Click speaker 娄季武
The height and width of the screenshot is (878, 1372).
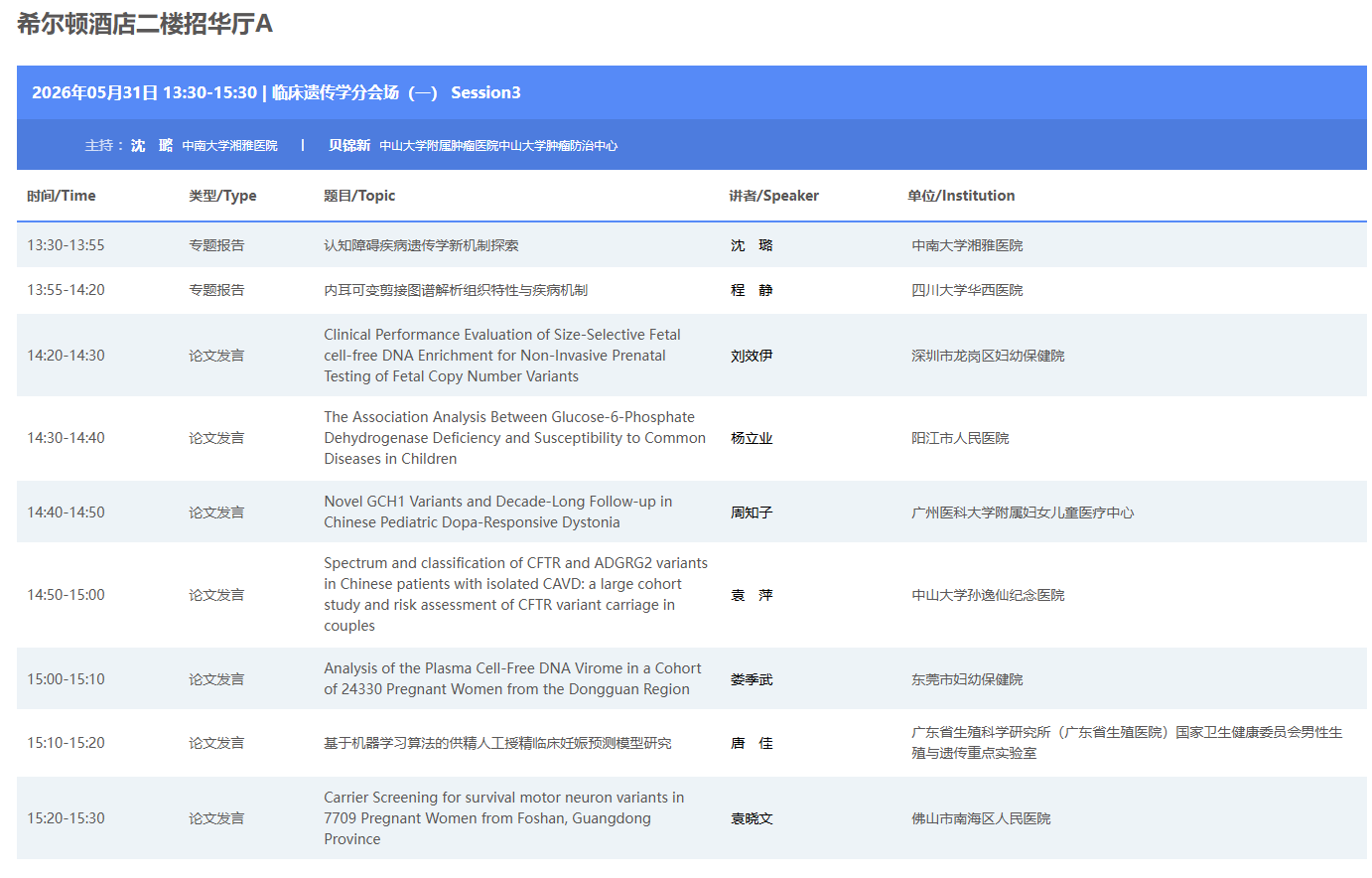point(752,679)
